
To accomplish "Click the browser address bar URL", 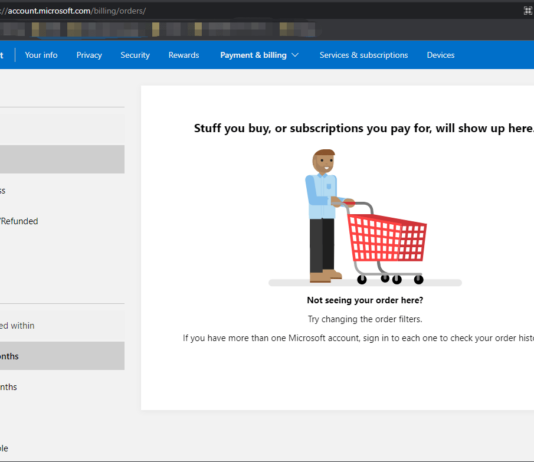I will (x=73, y=11).
